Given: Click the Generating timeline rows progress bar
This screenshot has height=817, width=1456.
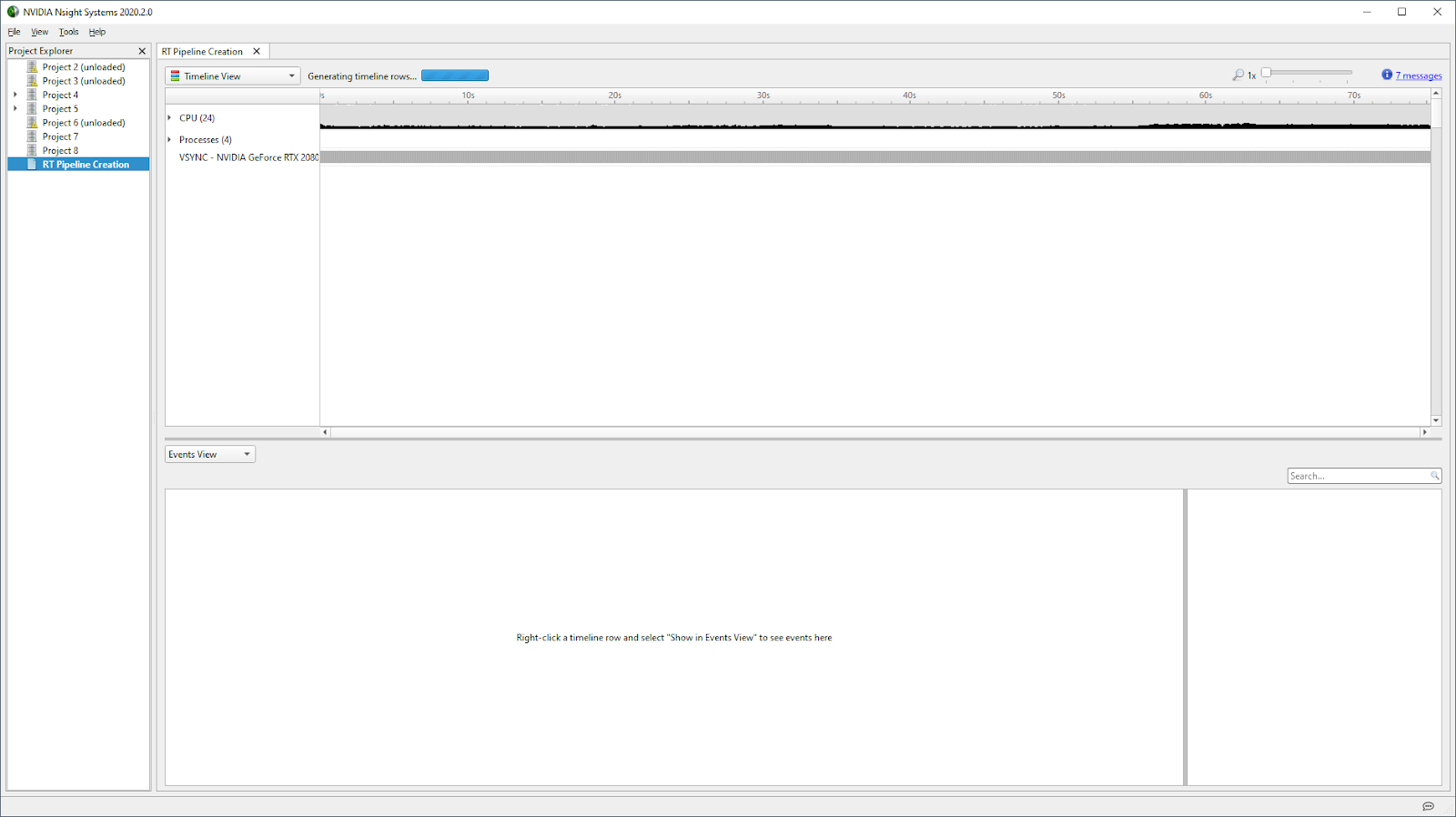Looking at the screenshot, I should [x=455, y=76].
